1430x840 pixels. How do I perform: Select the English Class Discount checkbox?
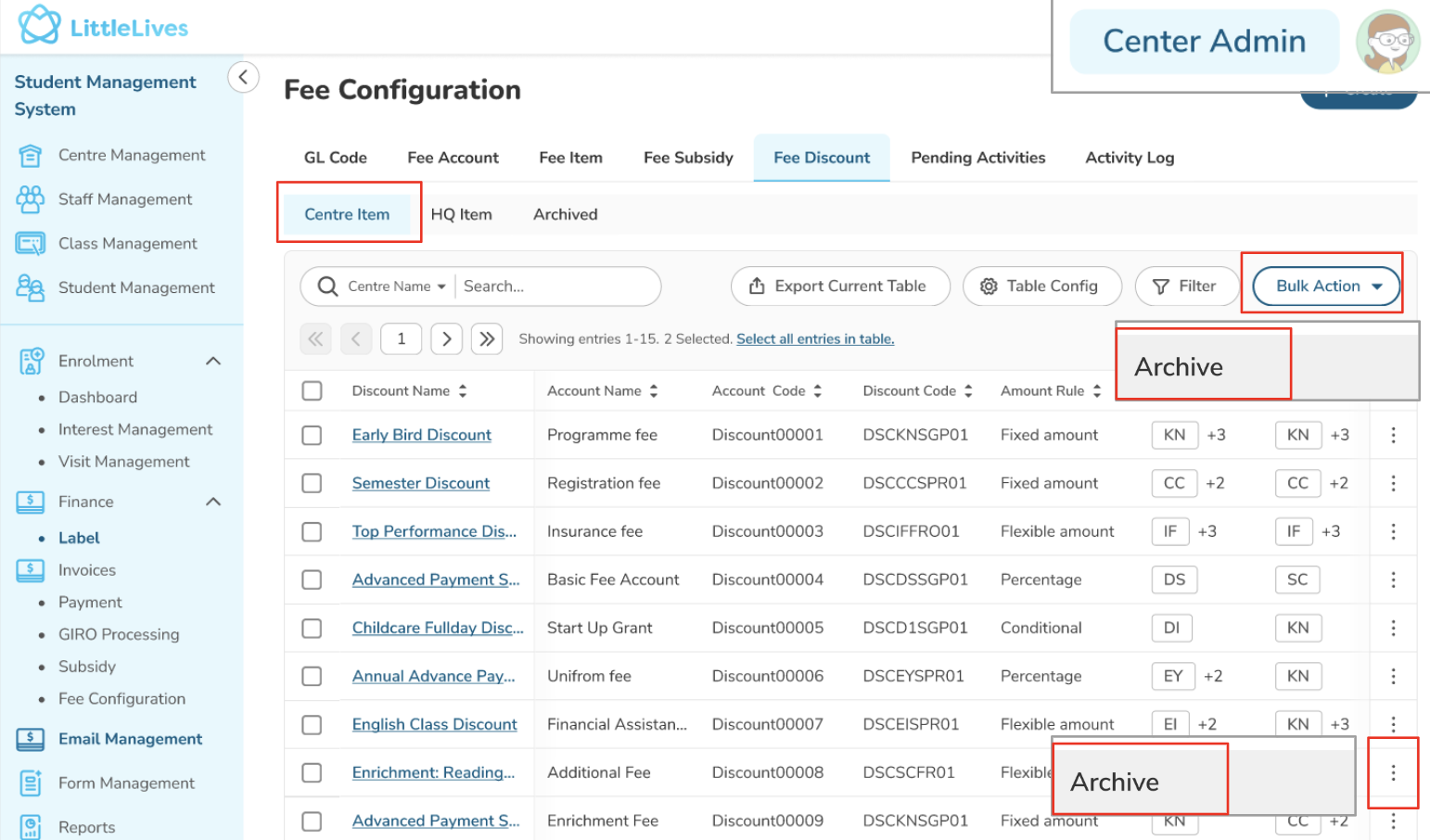(313, 724)
